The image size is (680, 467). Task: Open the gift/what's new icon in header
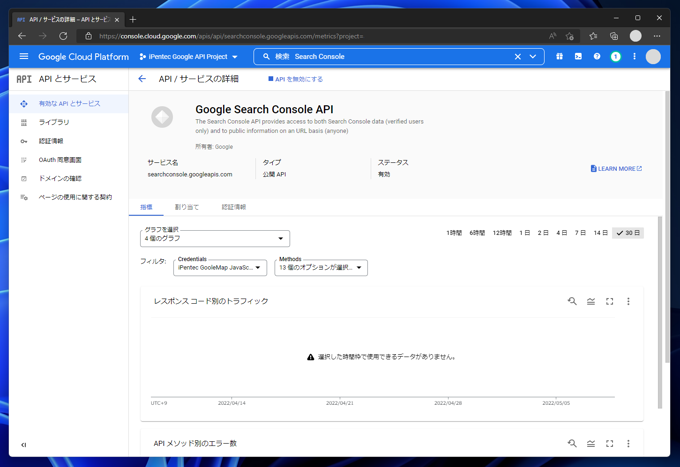click(x=559, y=56)
